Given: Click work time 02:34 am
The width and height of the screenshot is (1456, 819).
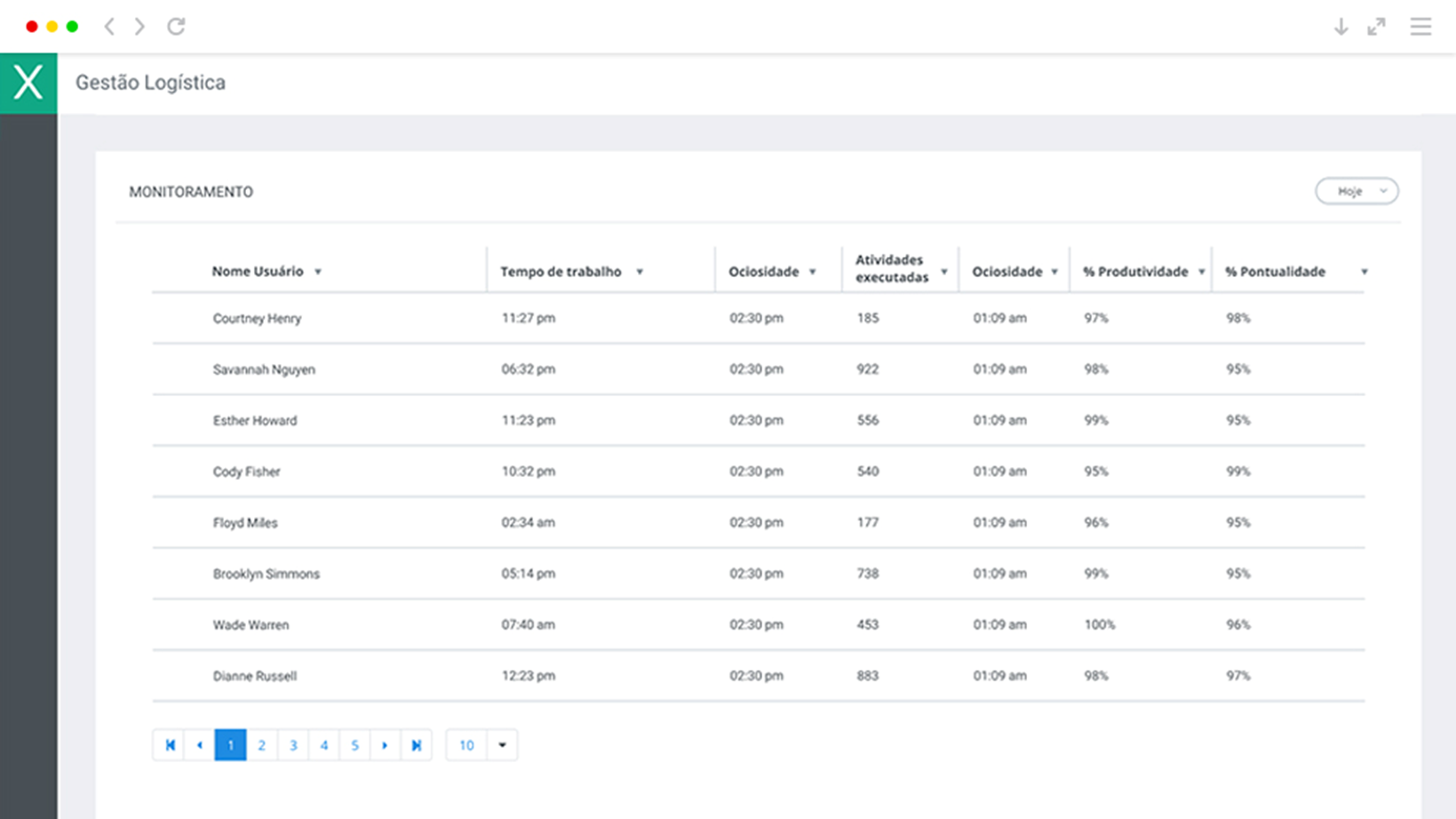Looking at the screenshot, I should coord(528,522).
